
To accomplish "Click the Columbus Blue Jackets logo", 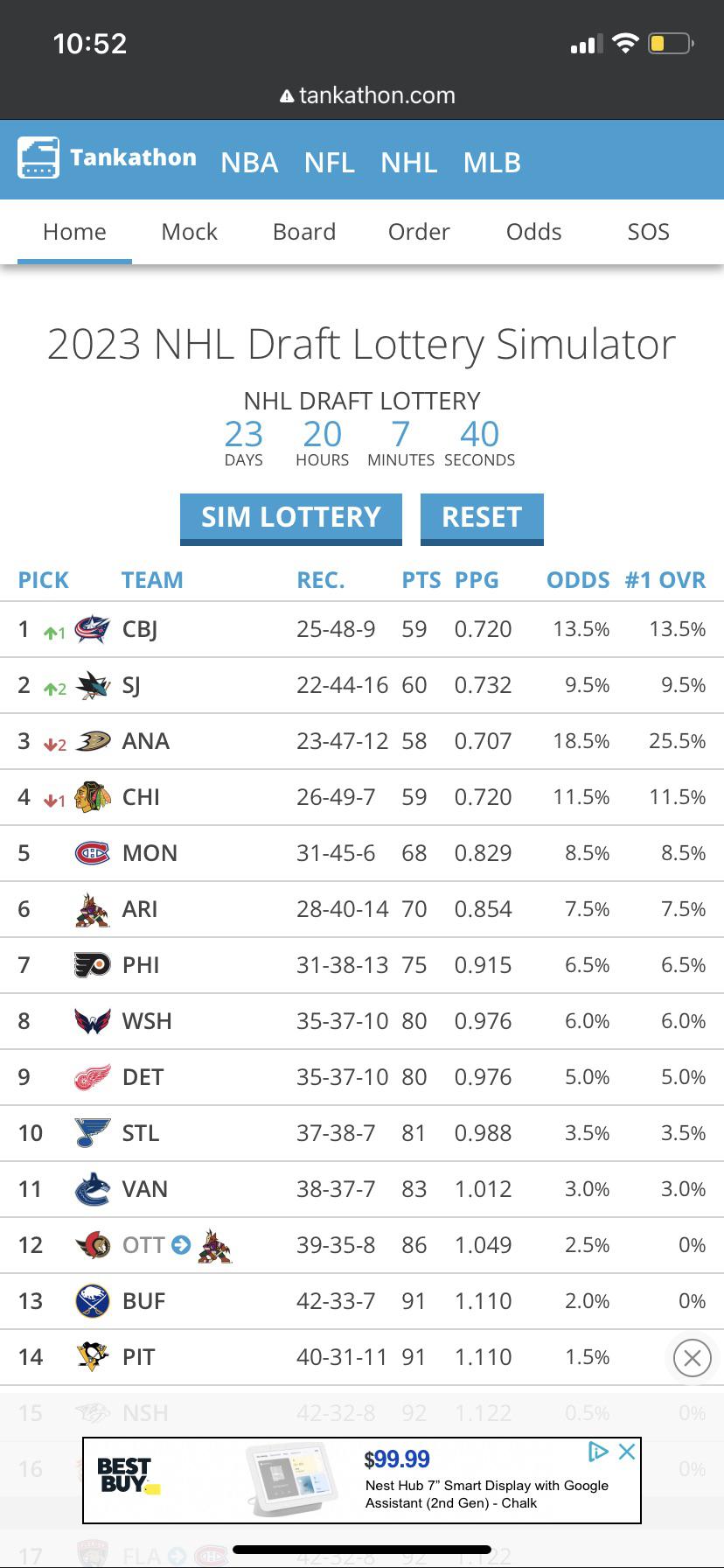I will pyautogui.click(x=93, y=629).
